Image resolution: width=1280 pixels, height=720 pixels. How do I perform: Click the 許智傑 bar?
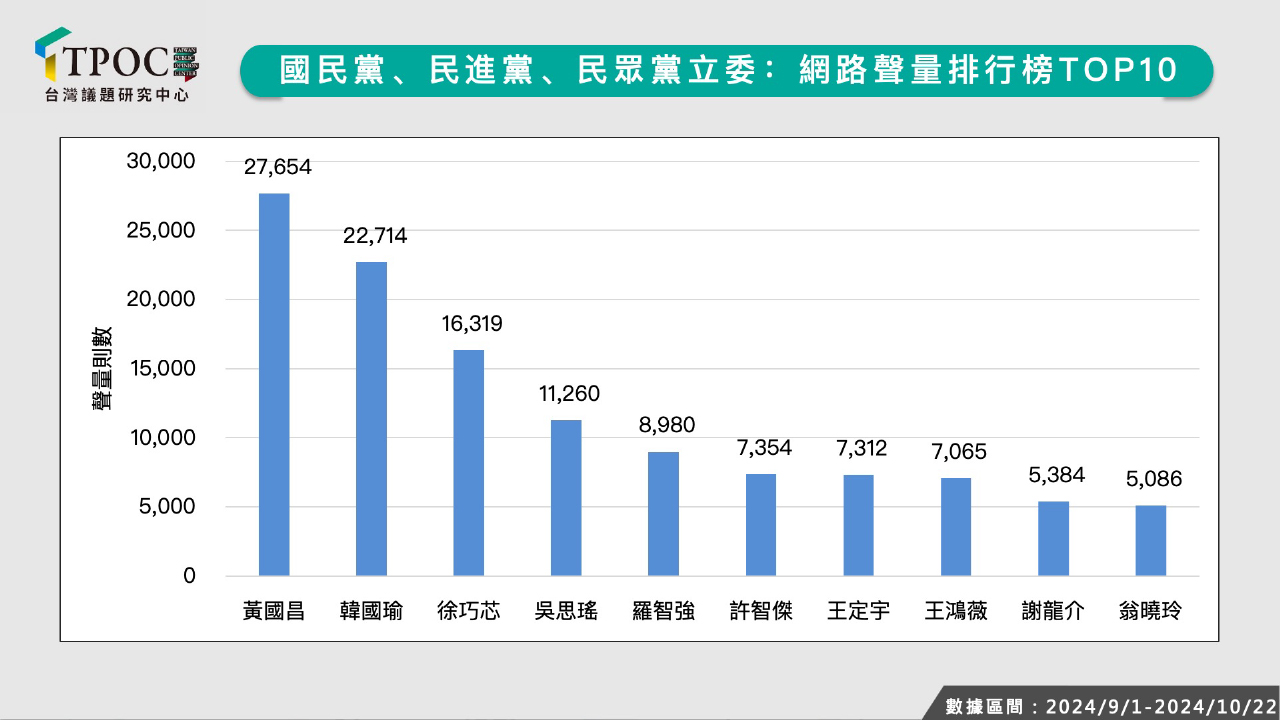tap(761, 525)
